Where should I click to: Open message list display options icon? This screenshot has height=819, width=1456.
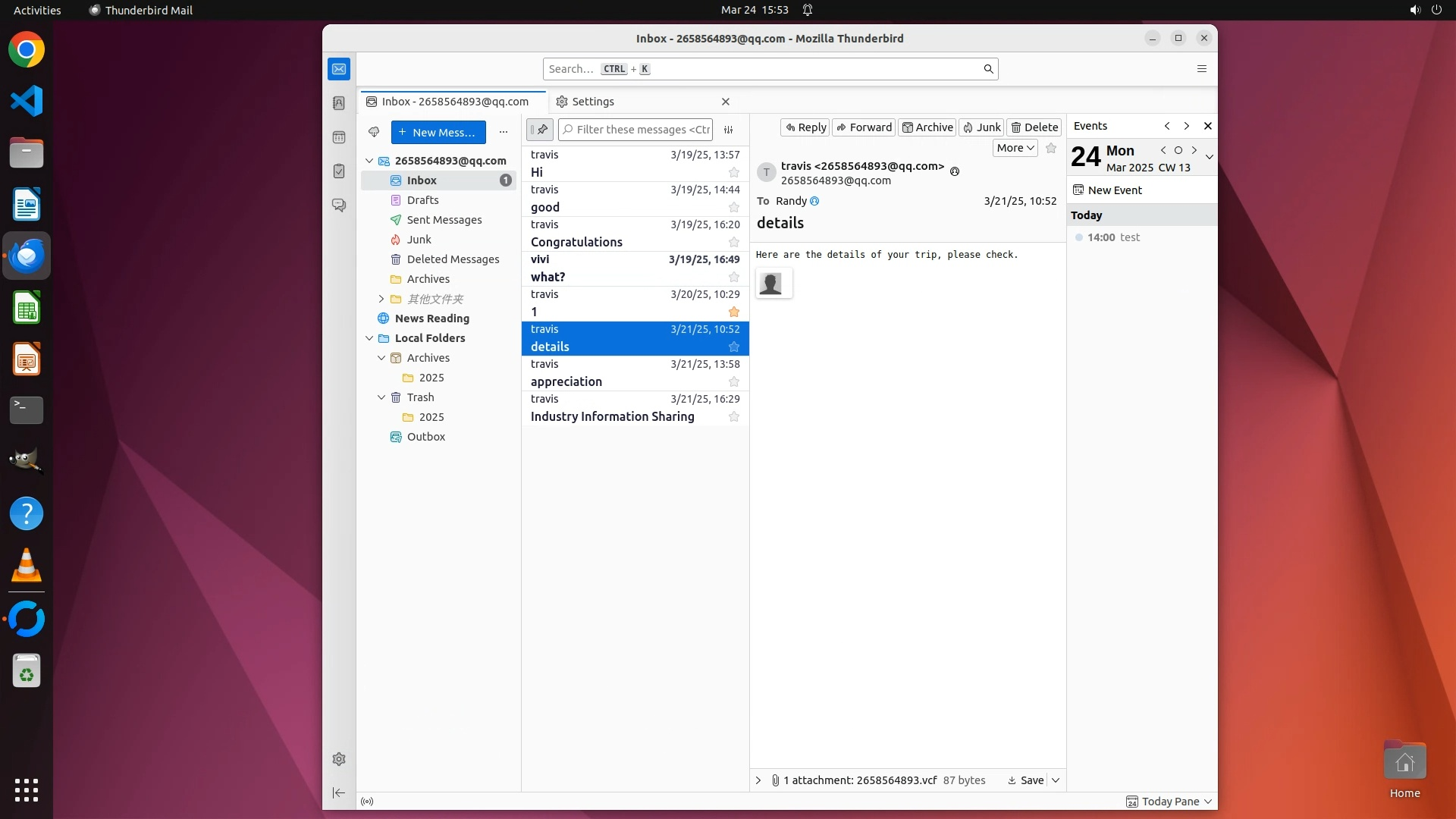[x=728, y=130]
